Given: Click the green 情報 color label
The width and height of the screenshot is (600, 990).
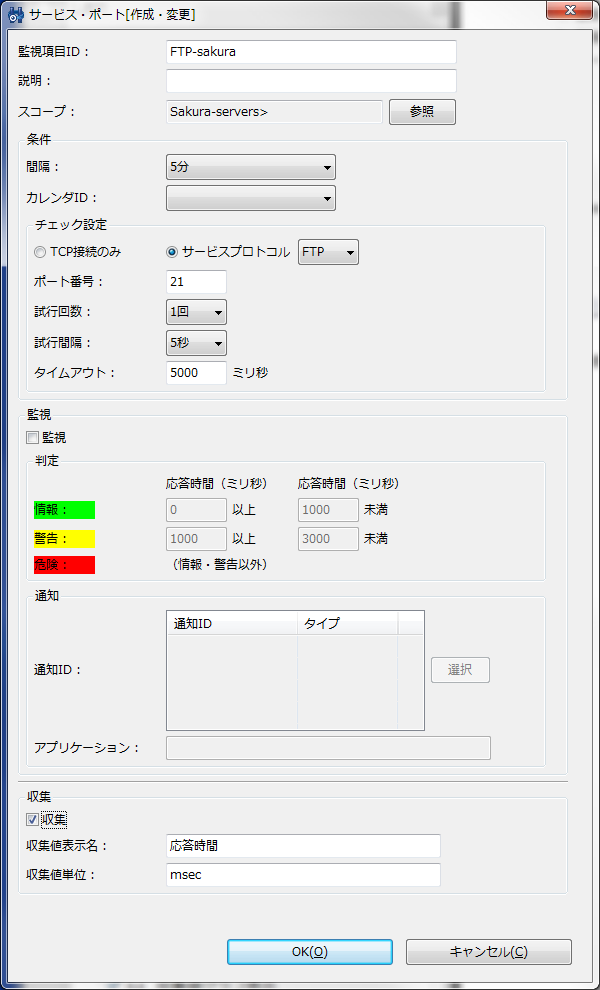Looking at the screenshot, I should tap(64, 510).
